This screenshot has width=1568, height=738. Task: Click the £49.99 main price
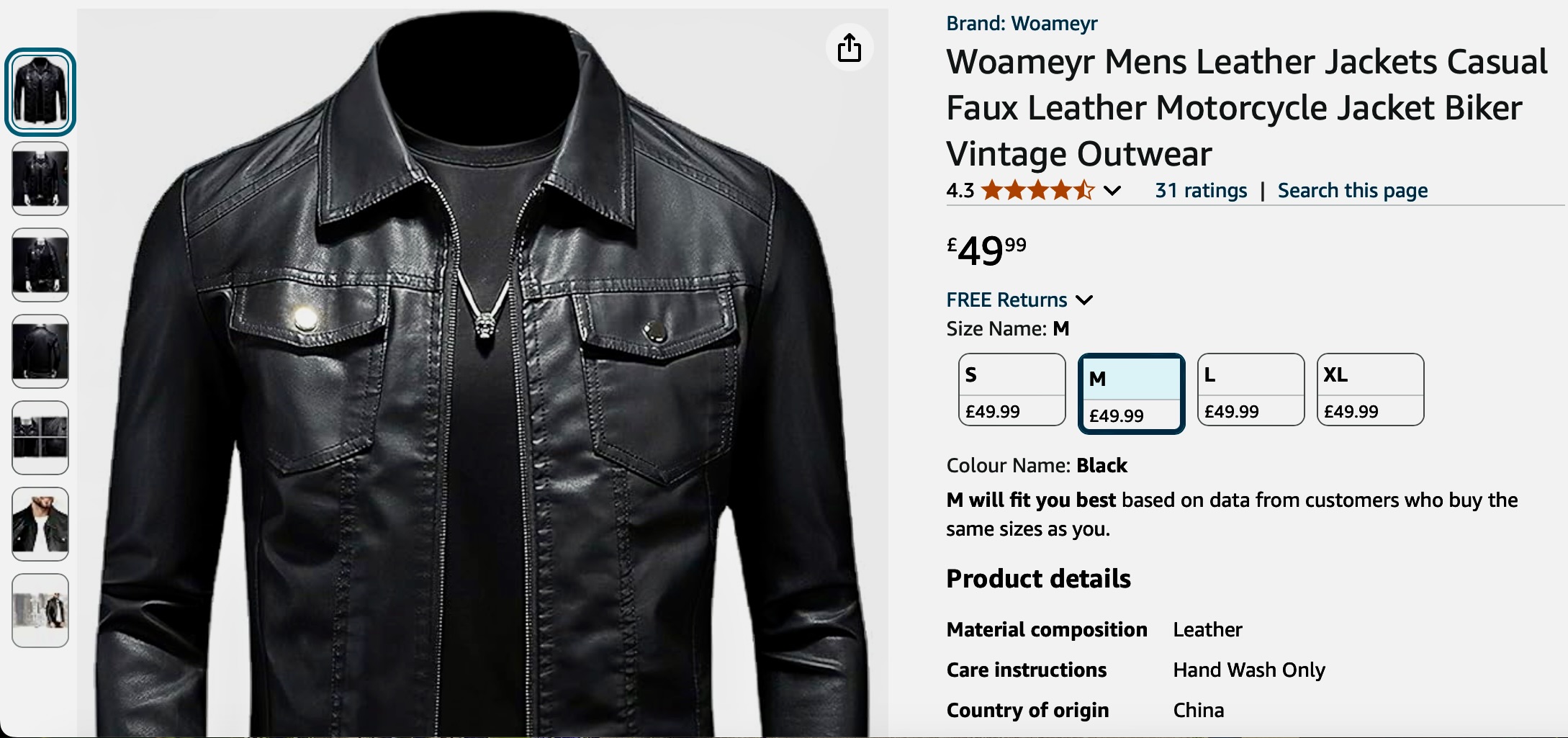[986, 251]
